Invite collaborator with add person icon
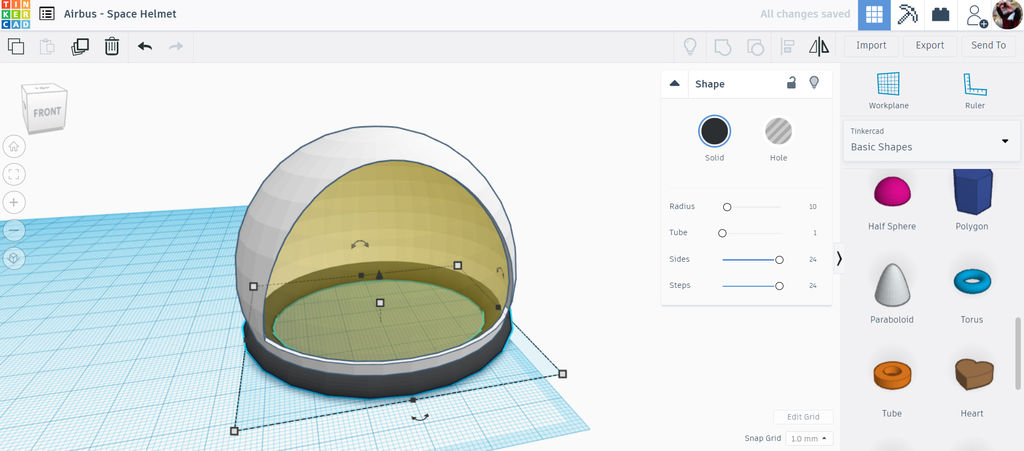Image resolution: width=1024 pixels, height=451 pixels. (x=976, y=15)
